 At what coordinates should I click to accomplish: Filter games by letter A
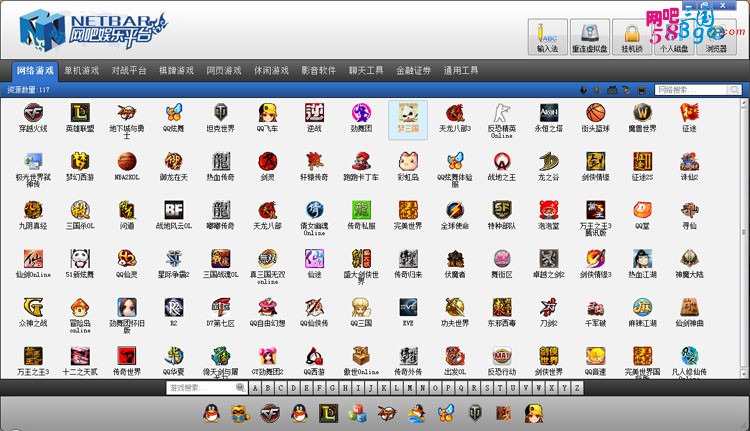coord(255,388)
